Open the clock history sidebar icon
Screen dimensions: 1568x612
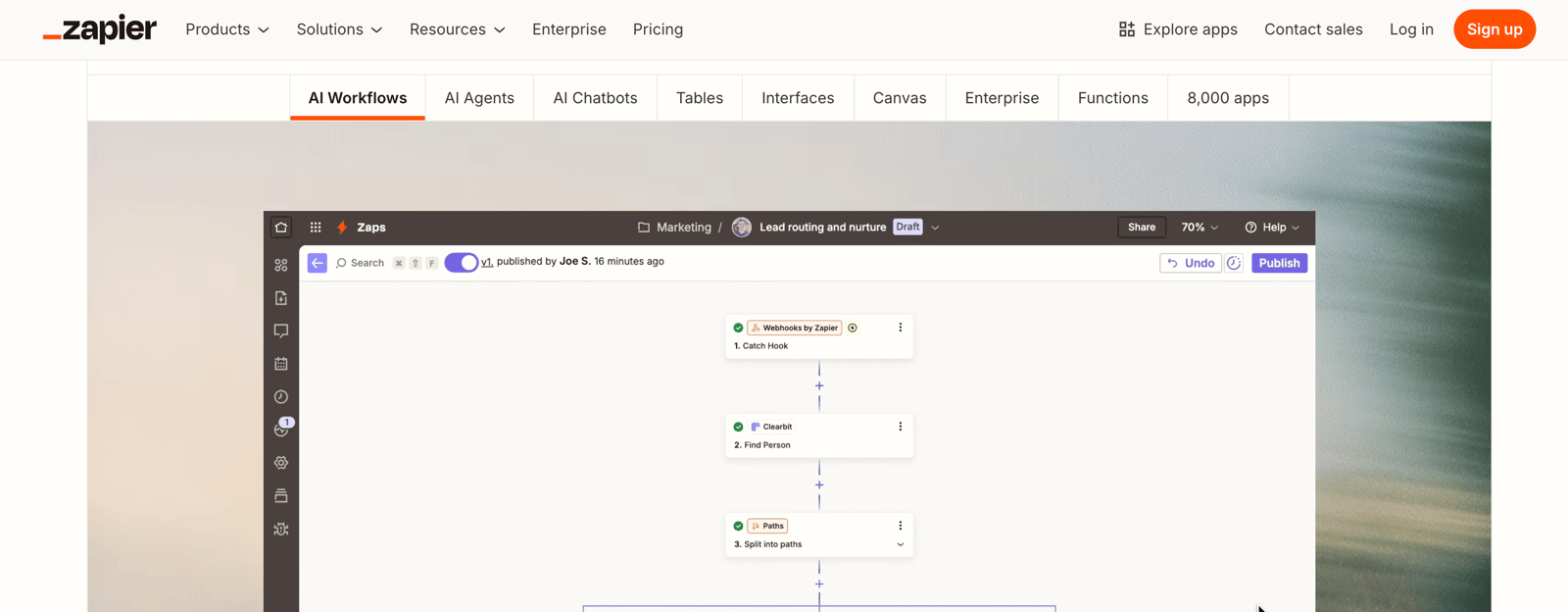tap(281, 397)
